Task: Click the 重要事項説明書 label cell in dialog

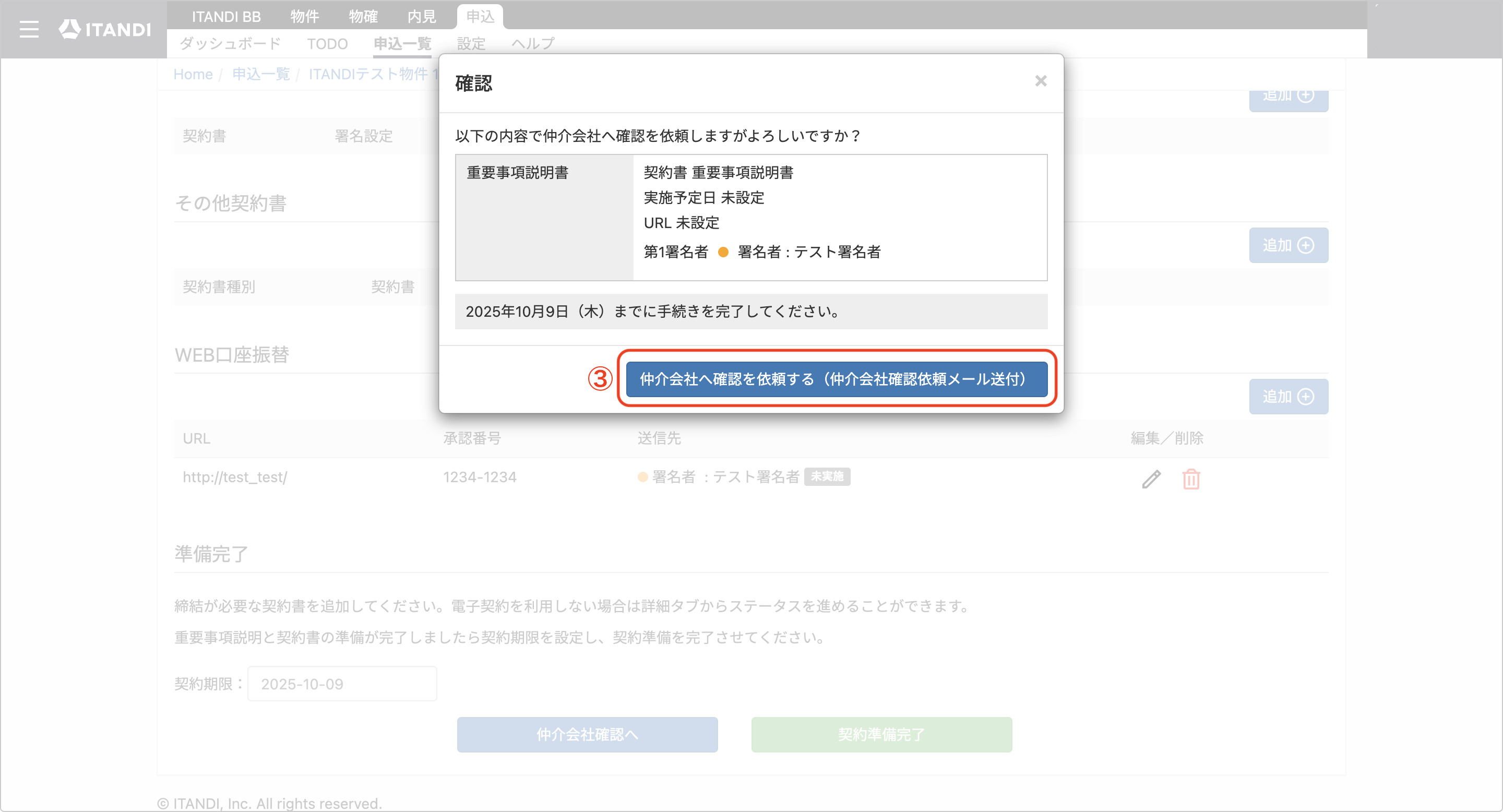Action: click(544, 218)
